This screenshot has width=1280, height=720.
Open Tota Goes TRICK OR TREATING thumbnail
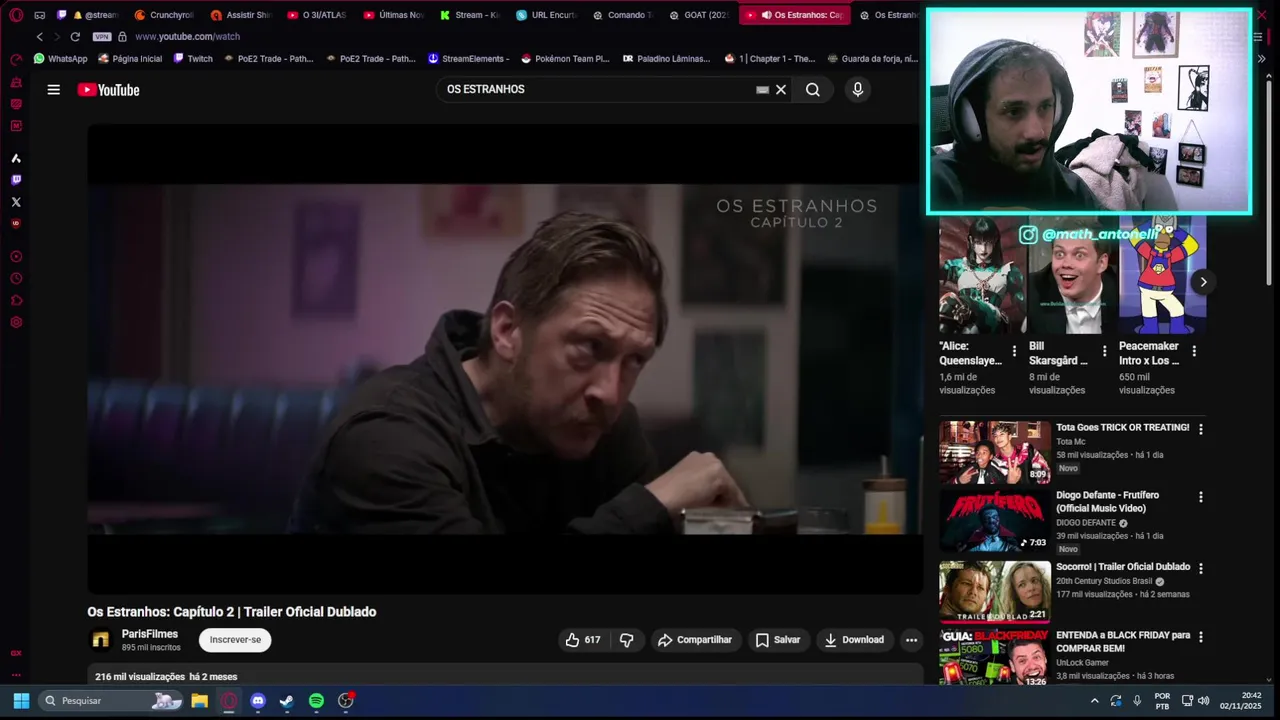[x=994, y=452]
